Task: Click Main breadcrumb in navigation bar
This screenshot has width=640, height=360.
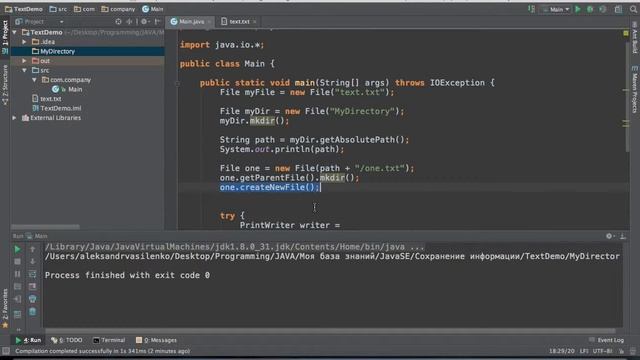Action: pos(153,9)
